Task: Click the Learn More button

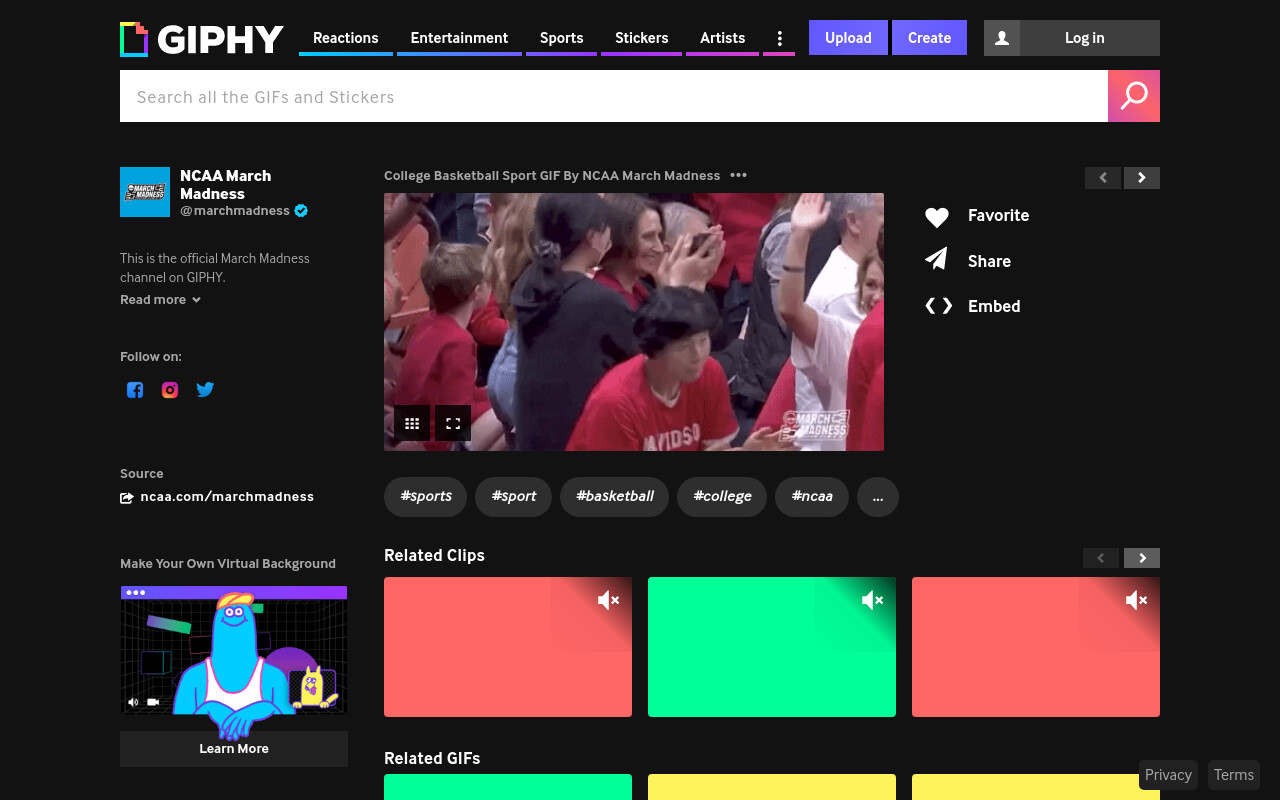Action: [234, 749]
